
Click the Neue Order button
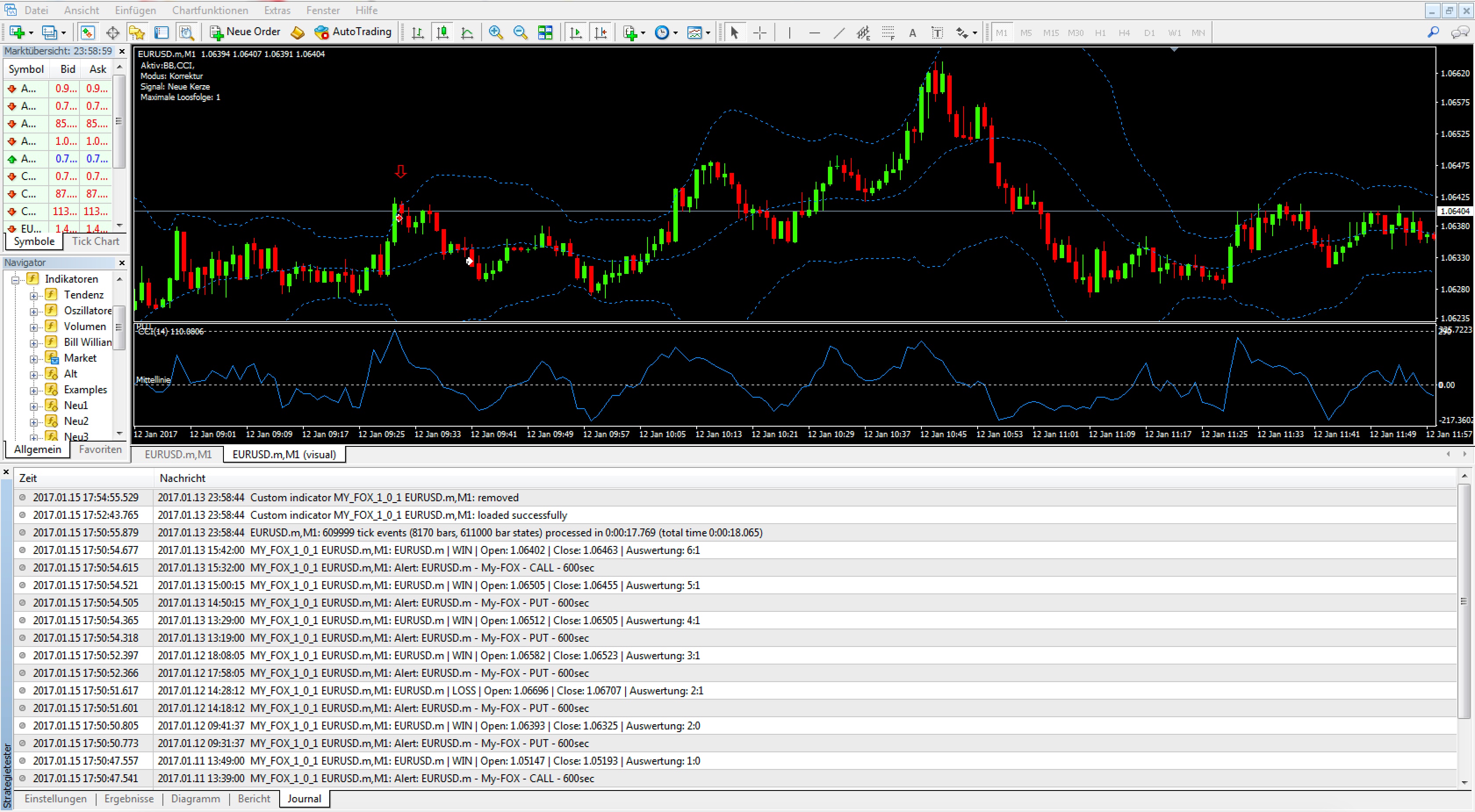pos(245,32)
